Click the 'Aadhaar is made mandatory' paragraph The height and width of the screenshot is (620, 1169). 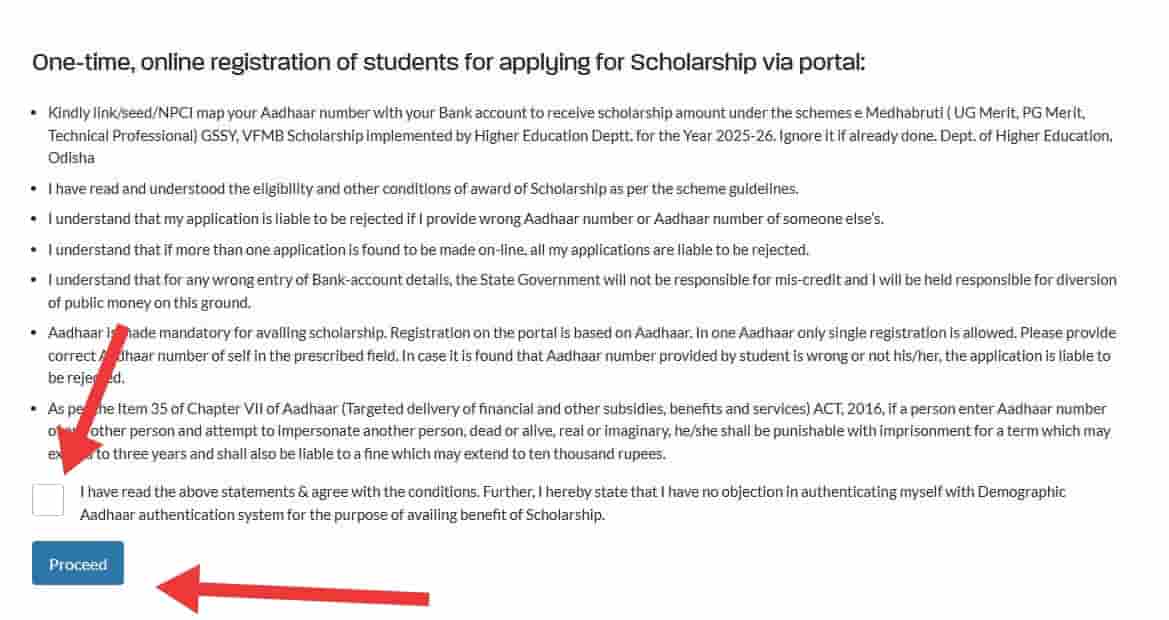pos(582,355)
